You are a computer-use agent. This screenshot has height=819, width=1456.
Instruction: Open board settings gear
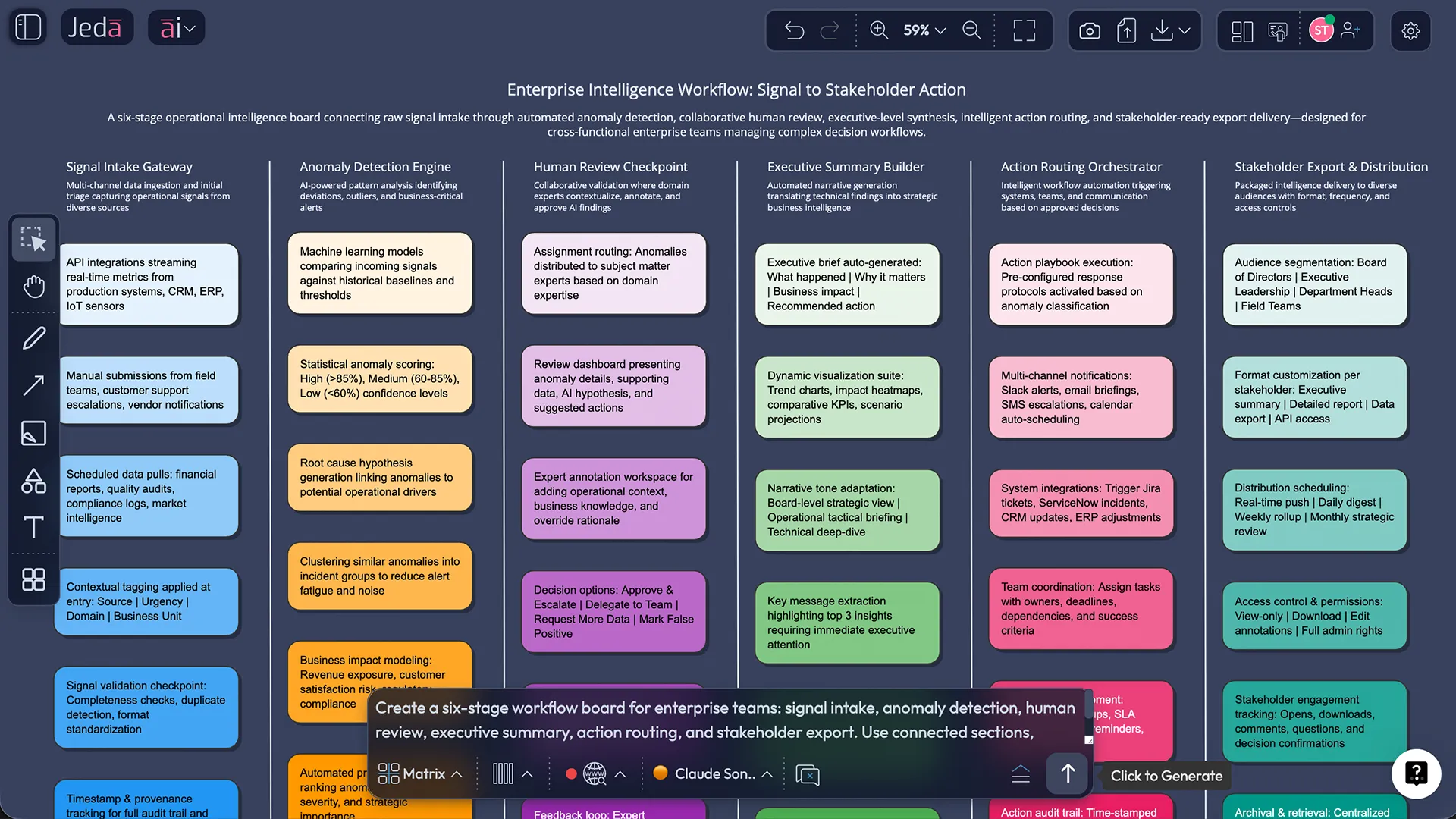[x=1411, y=30]
